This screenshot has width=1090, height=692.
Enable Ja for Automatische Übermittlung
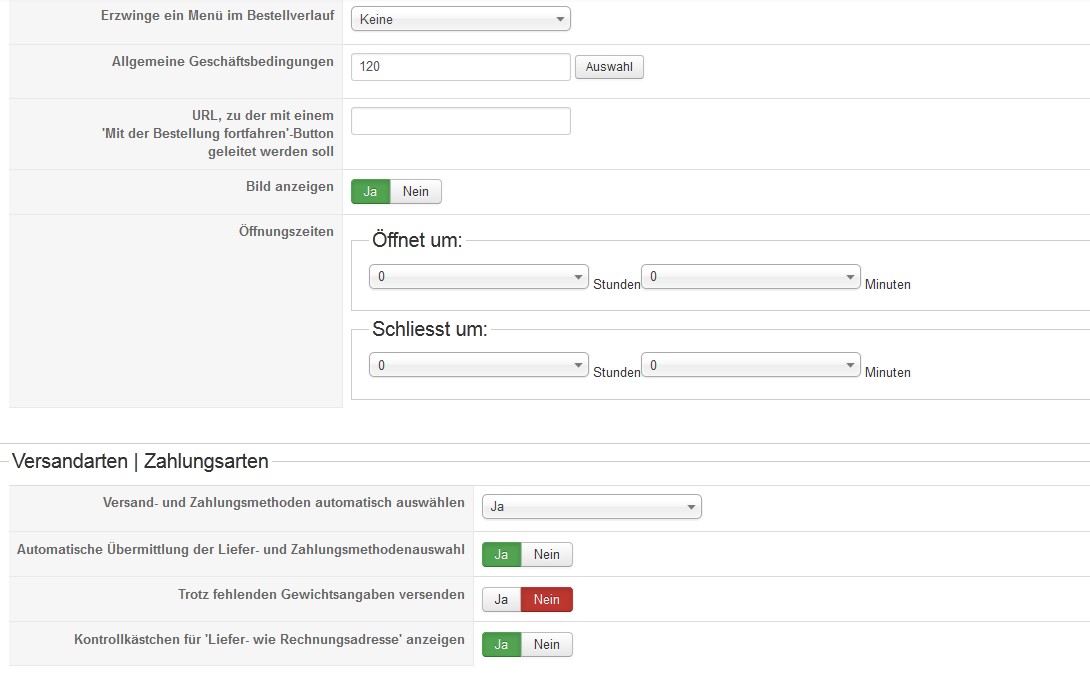(x=501, y=554)
